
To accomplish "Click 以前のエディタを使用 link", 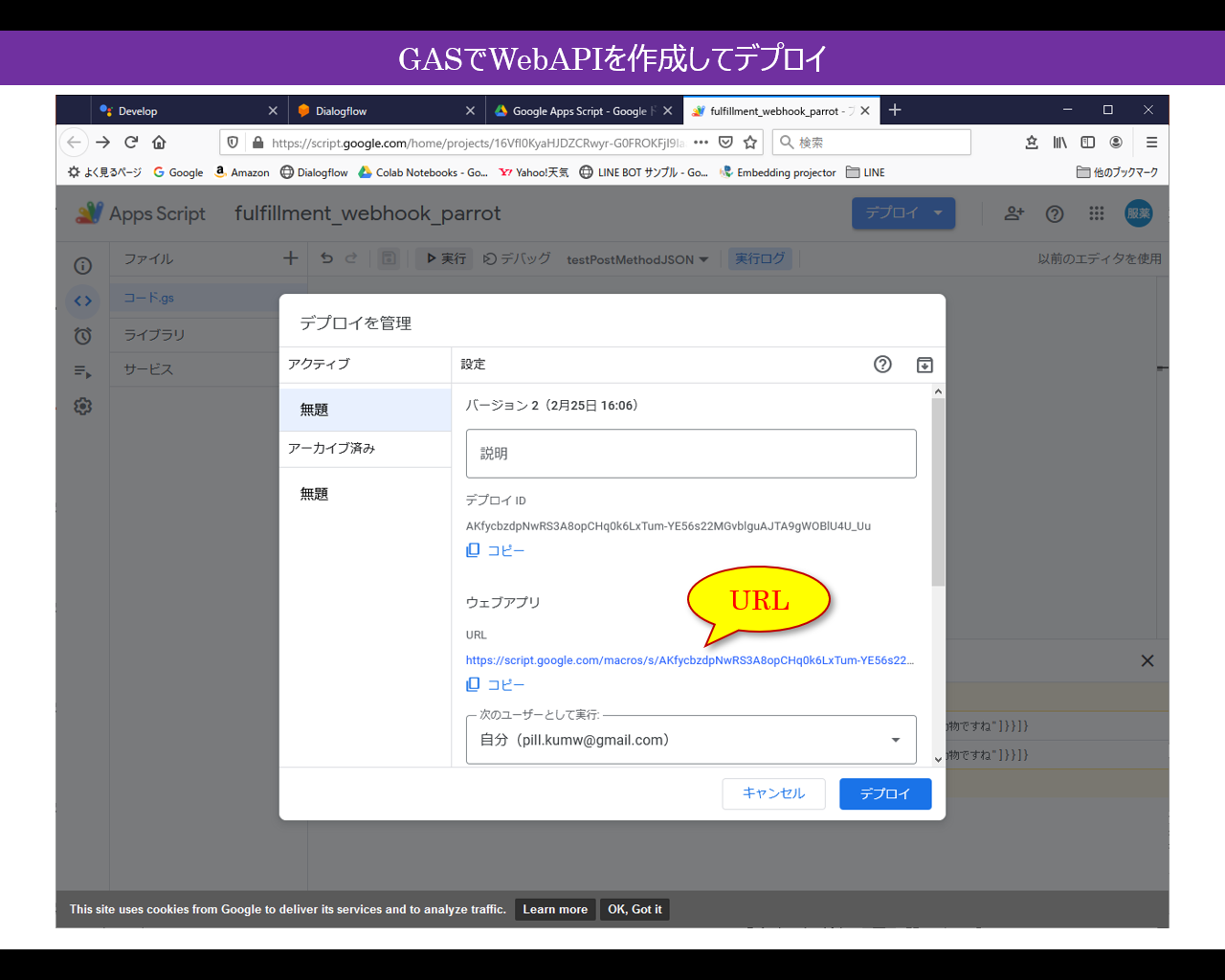I will point(1100,258).
